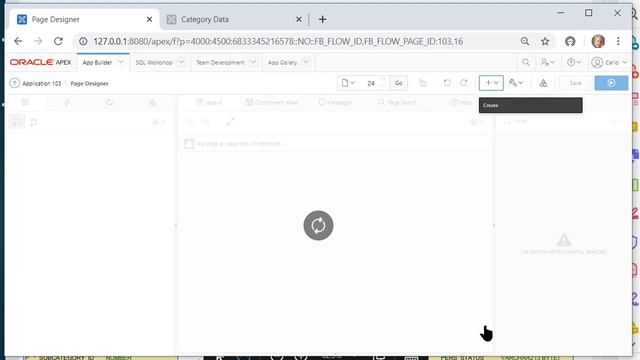Go back with the browser back arrow
The width and height of the screenshot is (640, 360).
pos(18,41)
